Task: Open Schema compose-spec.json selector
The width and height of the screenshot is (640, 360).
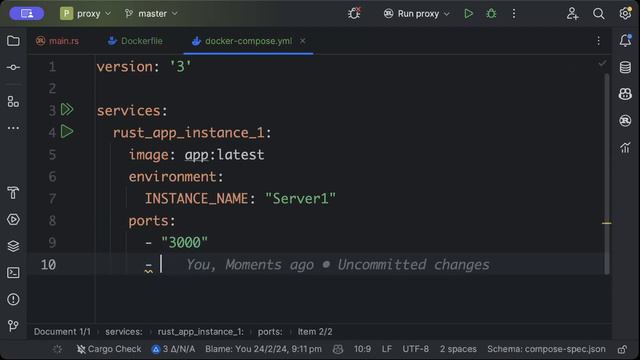Action: tap(546, 349)
